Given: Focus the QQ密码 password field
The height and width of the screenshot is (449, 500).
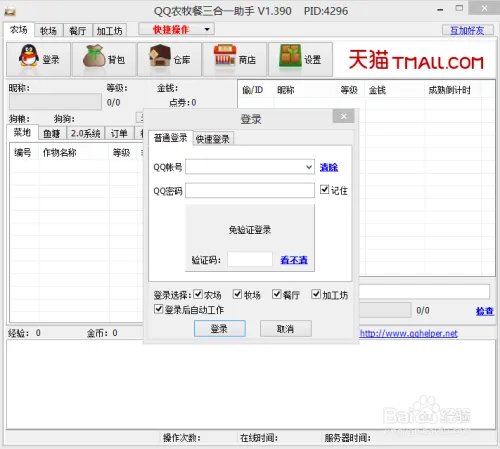Looking at the screenshot, I should point(250,190).
